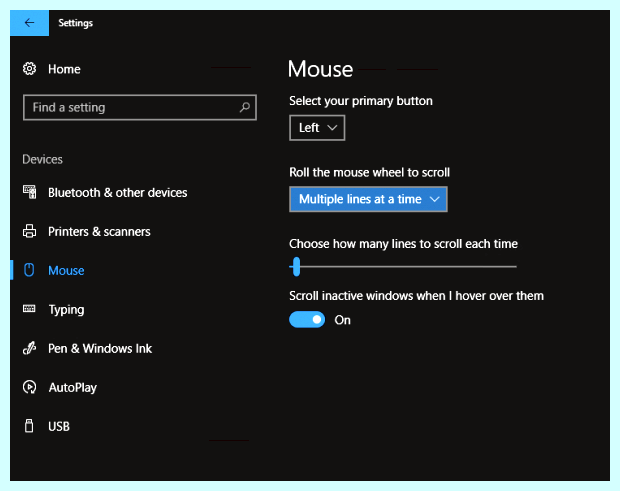Select Mouse in the sidebar
This screenshot has width=620, height=491.
click(x=66, y=270)
